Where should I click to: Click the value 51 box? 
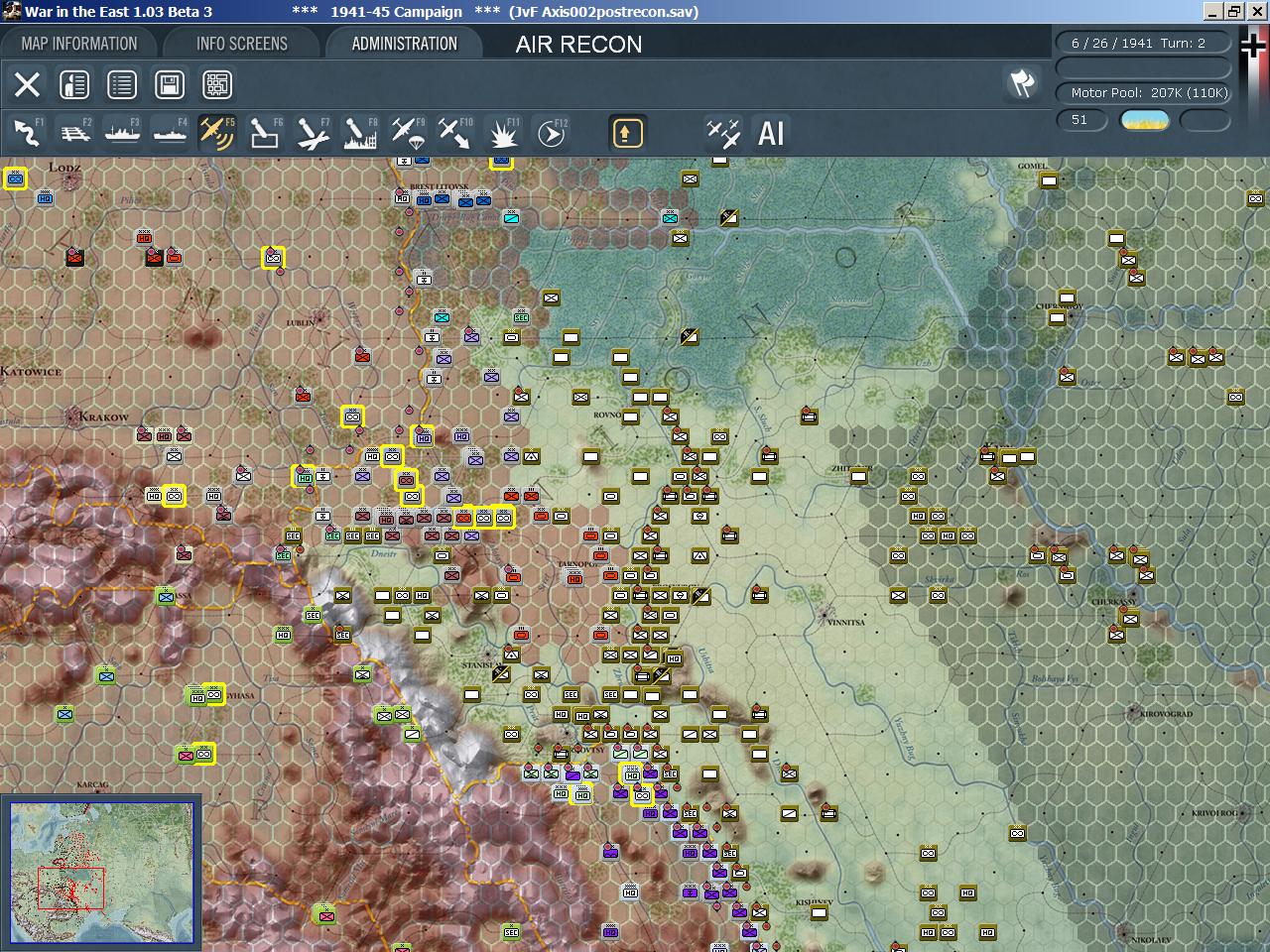pyautogui.click(x=1079, y=120)
